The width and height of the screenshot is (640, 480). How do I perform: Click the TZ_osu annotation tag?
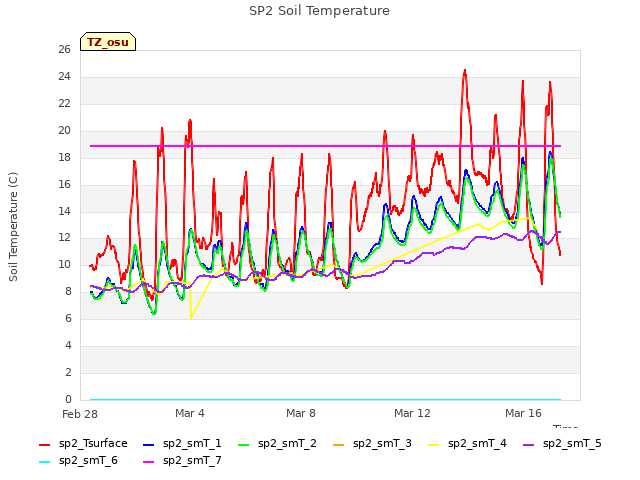[108, 42]
